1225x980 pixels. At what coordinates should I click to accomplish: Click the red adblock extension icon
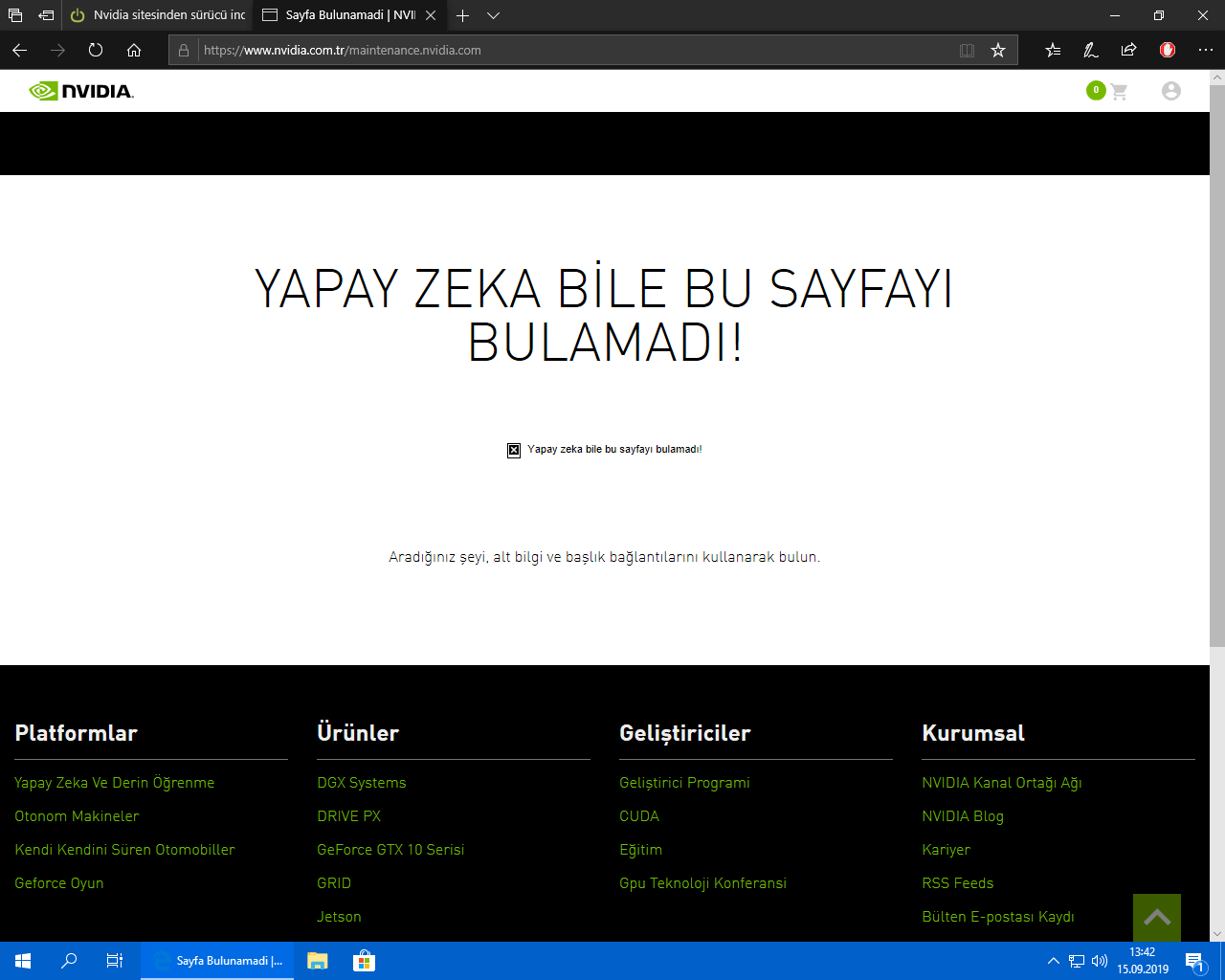tap(1168, 50)
